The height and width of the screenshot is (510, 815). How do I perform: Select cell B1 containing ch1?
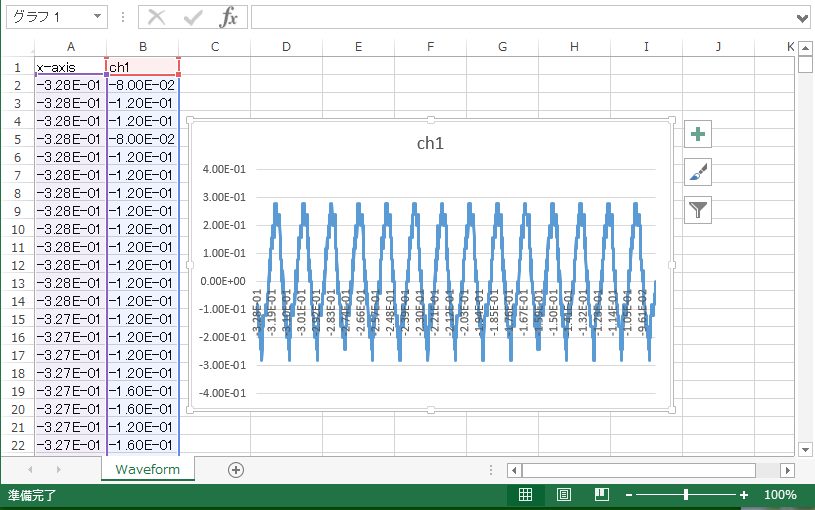pos(142,67)
